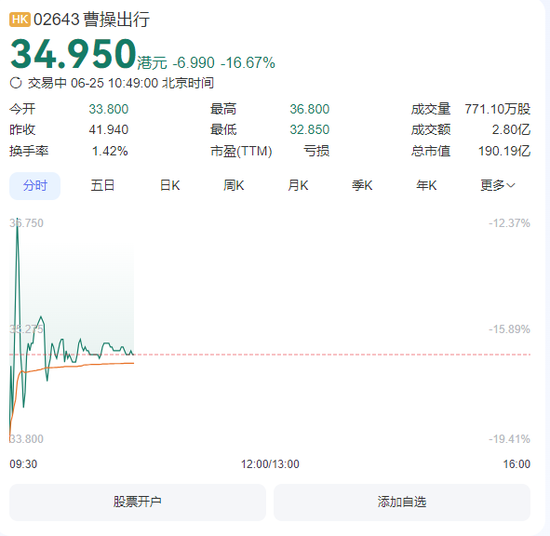Image resolution: width=550 pixels, height=536 pixels.
Task: Click the current price 34.950
Action: point(73,54)
